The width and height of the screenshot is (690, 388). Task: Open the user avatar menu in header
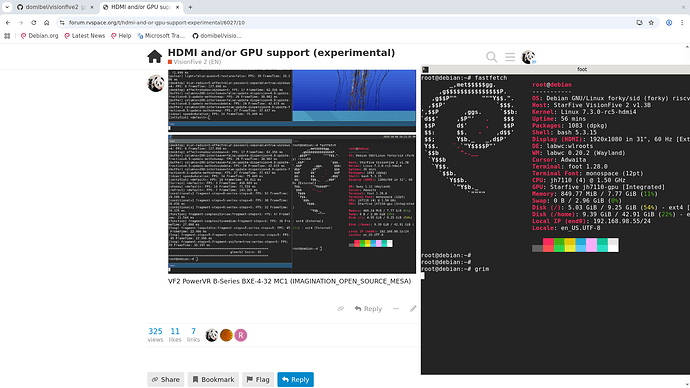click(x=528, y=57)
